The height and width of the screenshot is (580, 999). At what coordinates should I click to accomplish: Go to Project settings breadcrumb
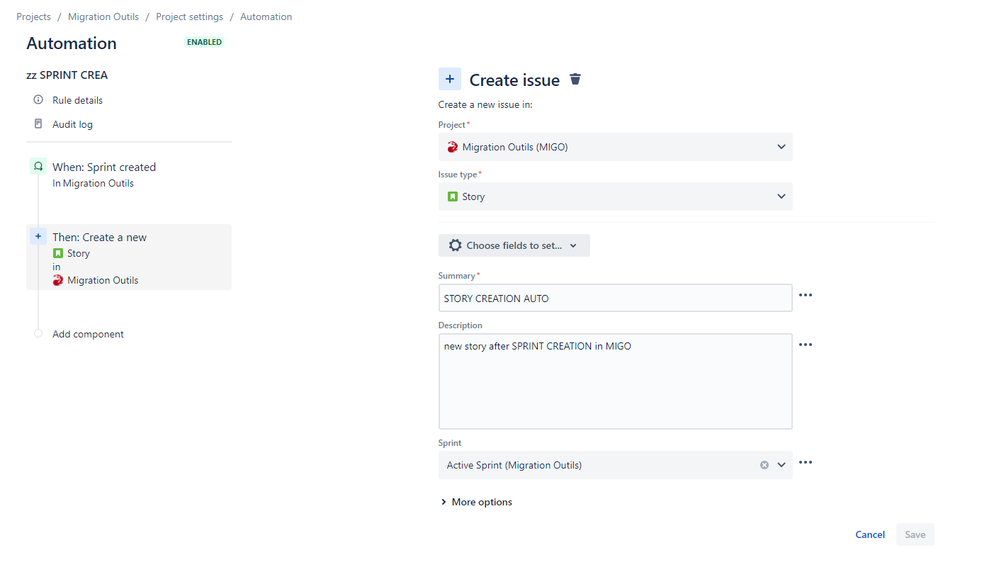189,17
